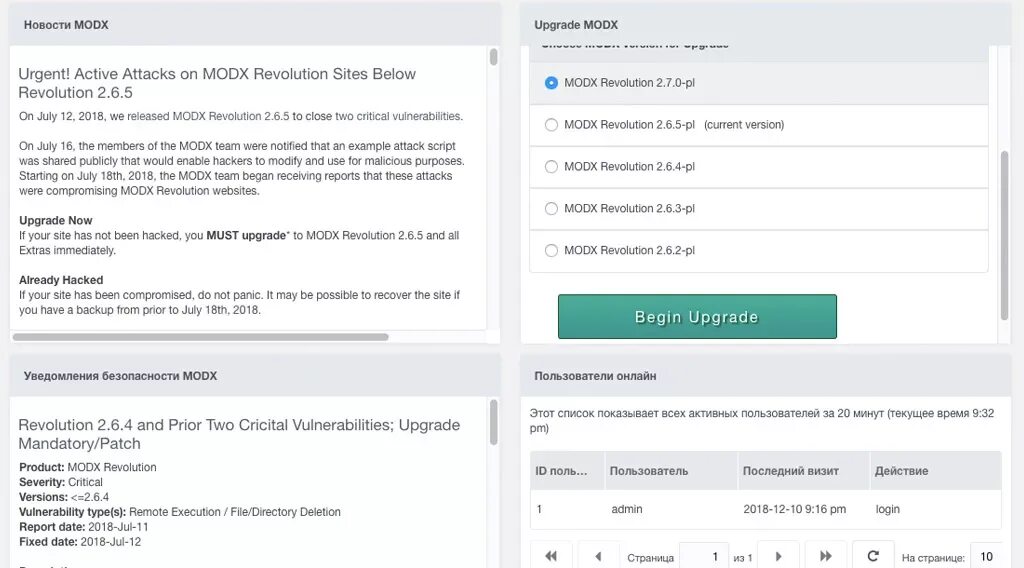This screenshot has width=1024, height=568.
Task: Refresh the online users grid
Action: pos(873,556)
